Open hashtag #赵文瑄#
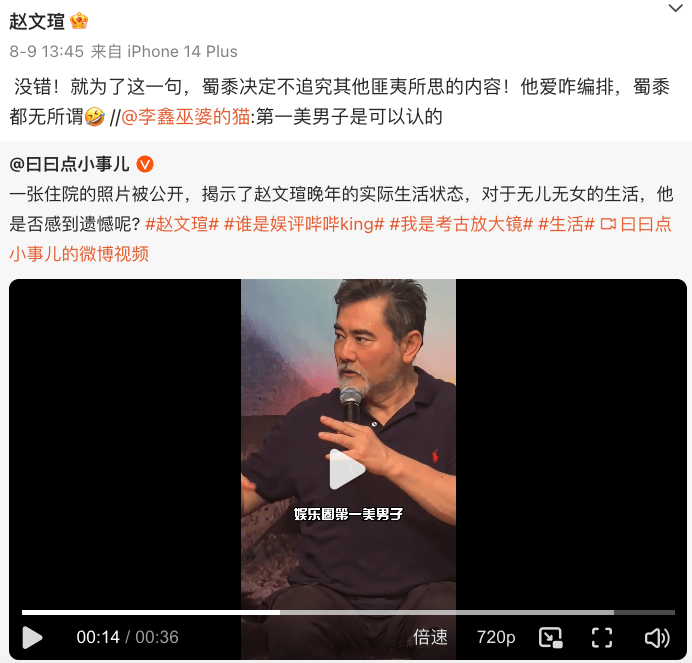This screenshot has height=663, width=692. 182,224
